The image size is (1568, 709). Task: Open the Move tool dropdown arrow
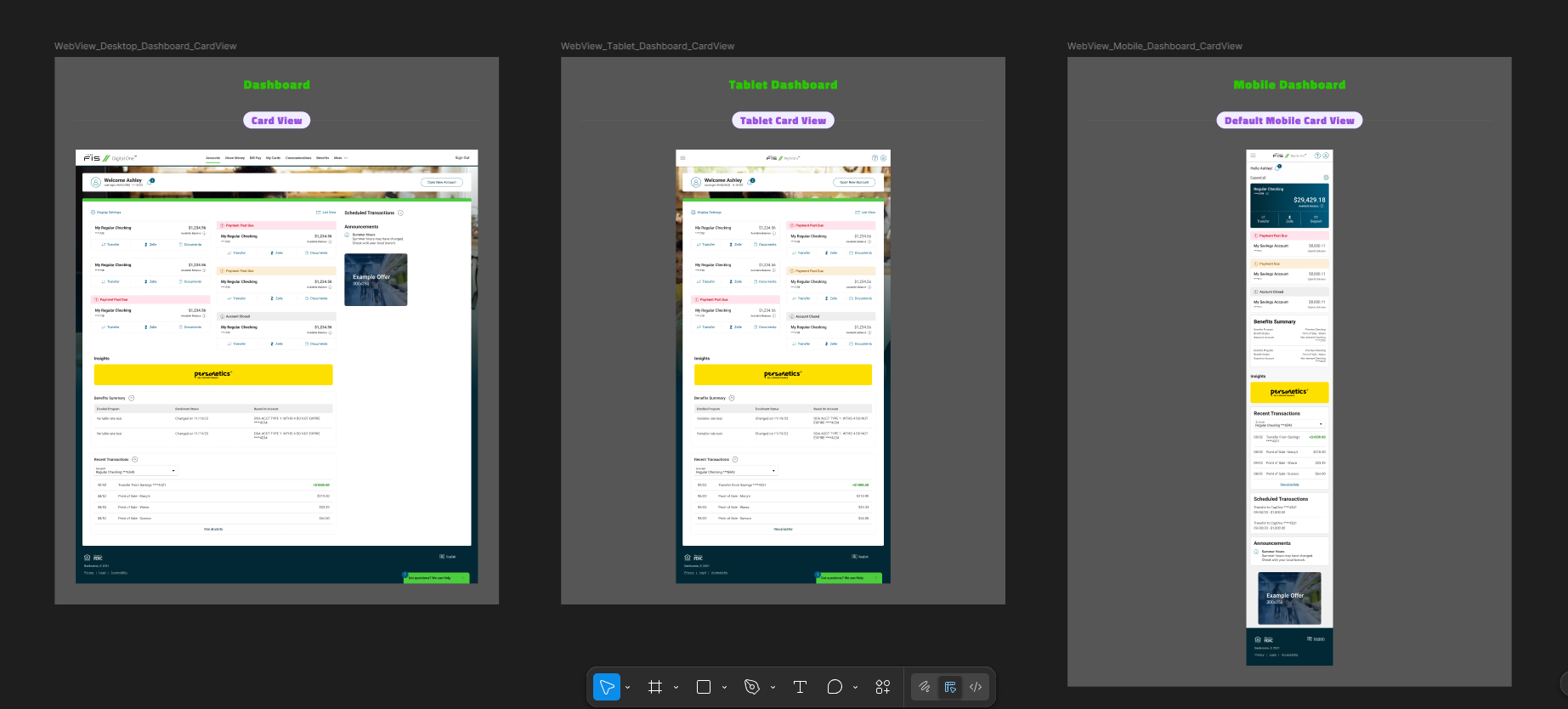[x=628, y=687]
